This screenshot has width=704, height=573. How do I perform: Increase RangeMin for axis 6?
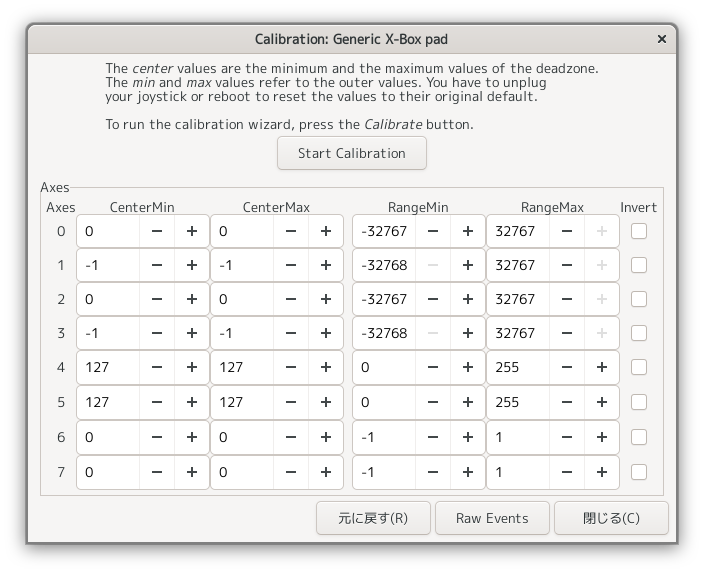click(x=467, y=437)
